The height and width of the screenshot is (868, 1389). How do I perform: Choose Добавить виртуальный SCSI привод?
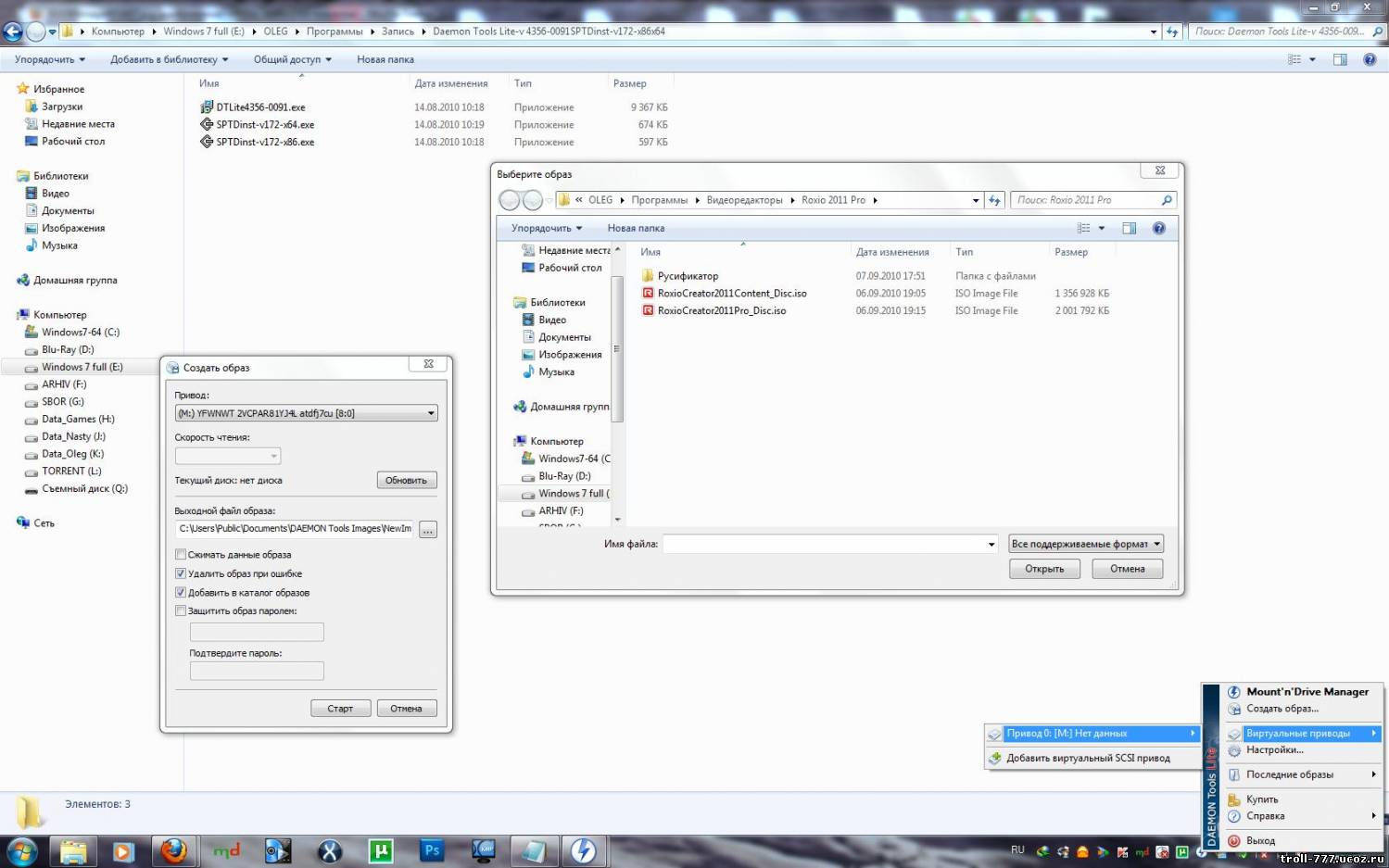[x=1088, y=758]
